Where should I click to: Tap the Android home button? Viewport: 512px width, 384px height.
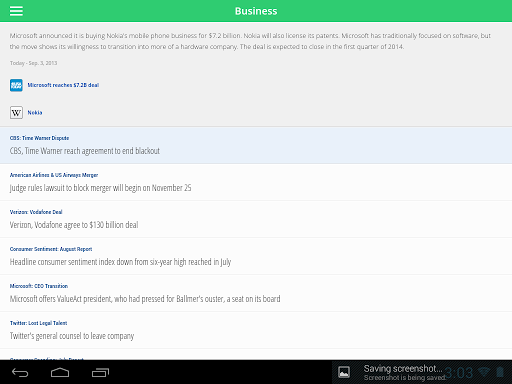coord(60,372)
